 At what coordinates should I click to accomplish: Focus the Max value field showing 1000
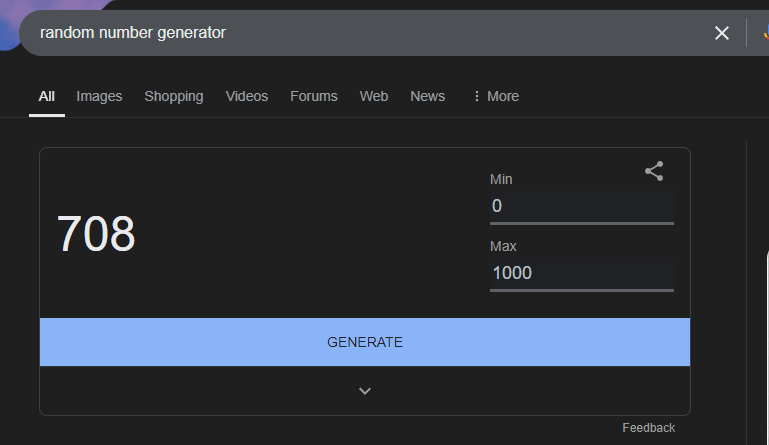(582, 274)
